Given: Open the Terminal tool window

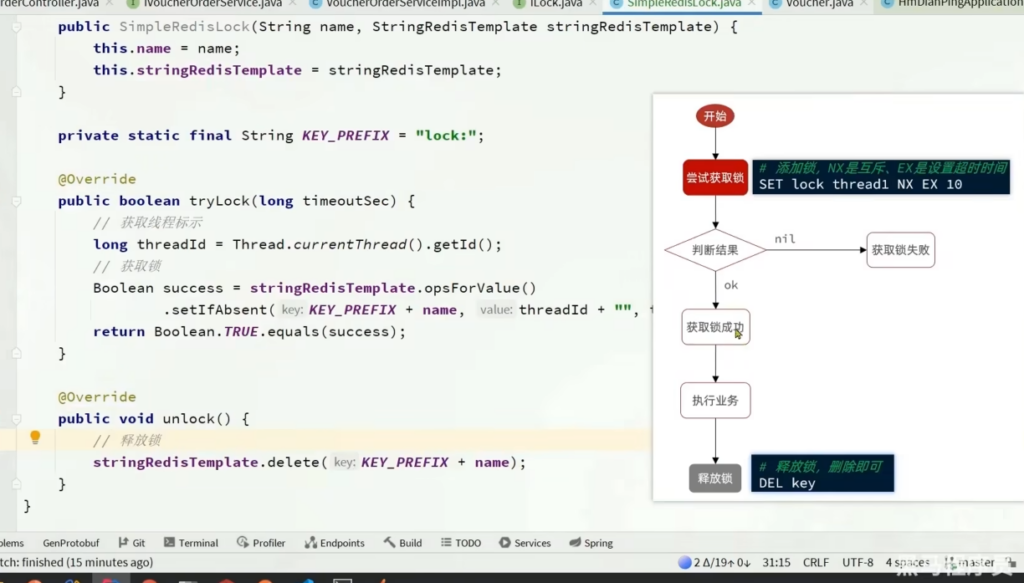Looking at the screenshot, I should [190, 543].
